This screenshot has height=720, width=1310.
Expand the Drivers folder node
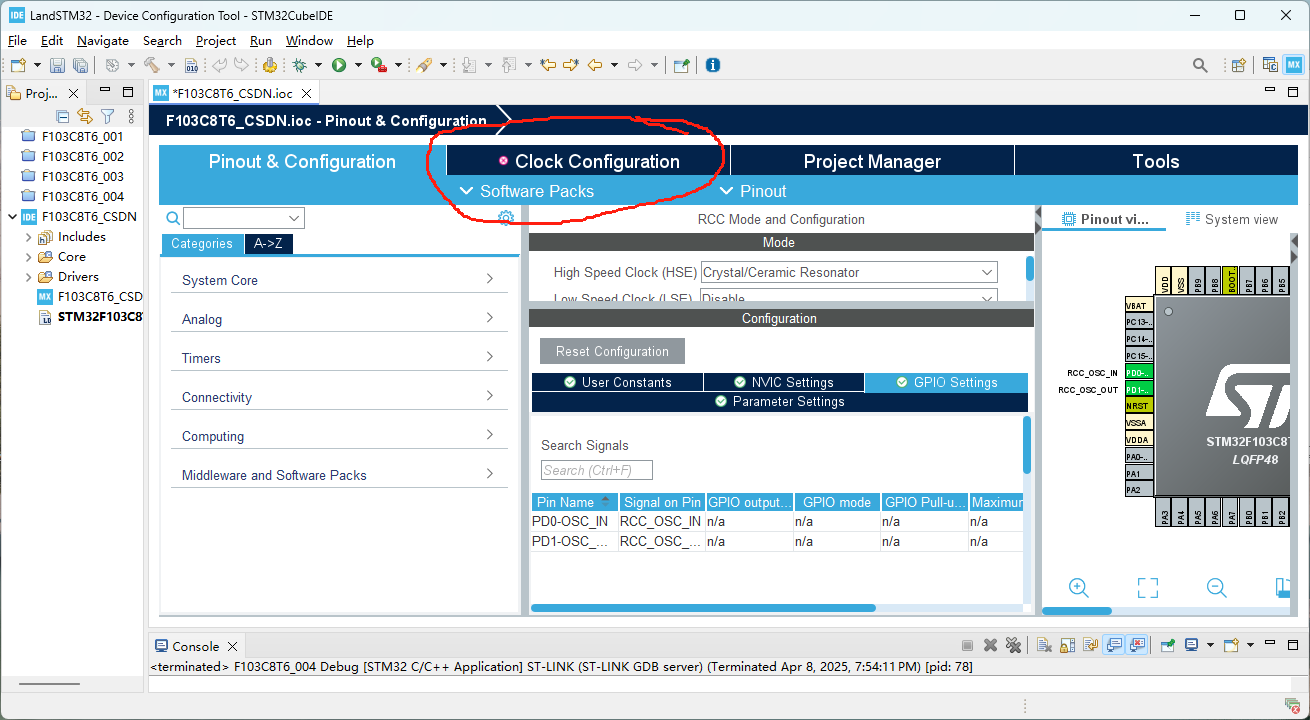[28, 277]
